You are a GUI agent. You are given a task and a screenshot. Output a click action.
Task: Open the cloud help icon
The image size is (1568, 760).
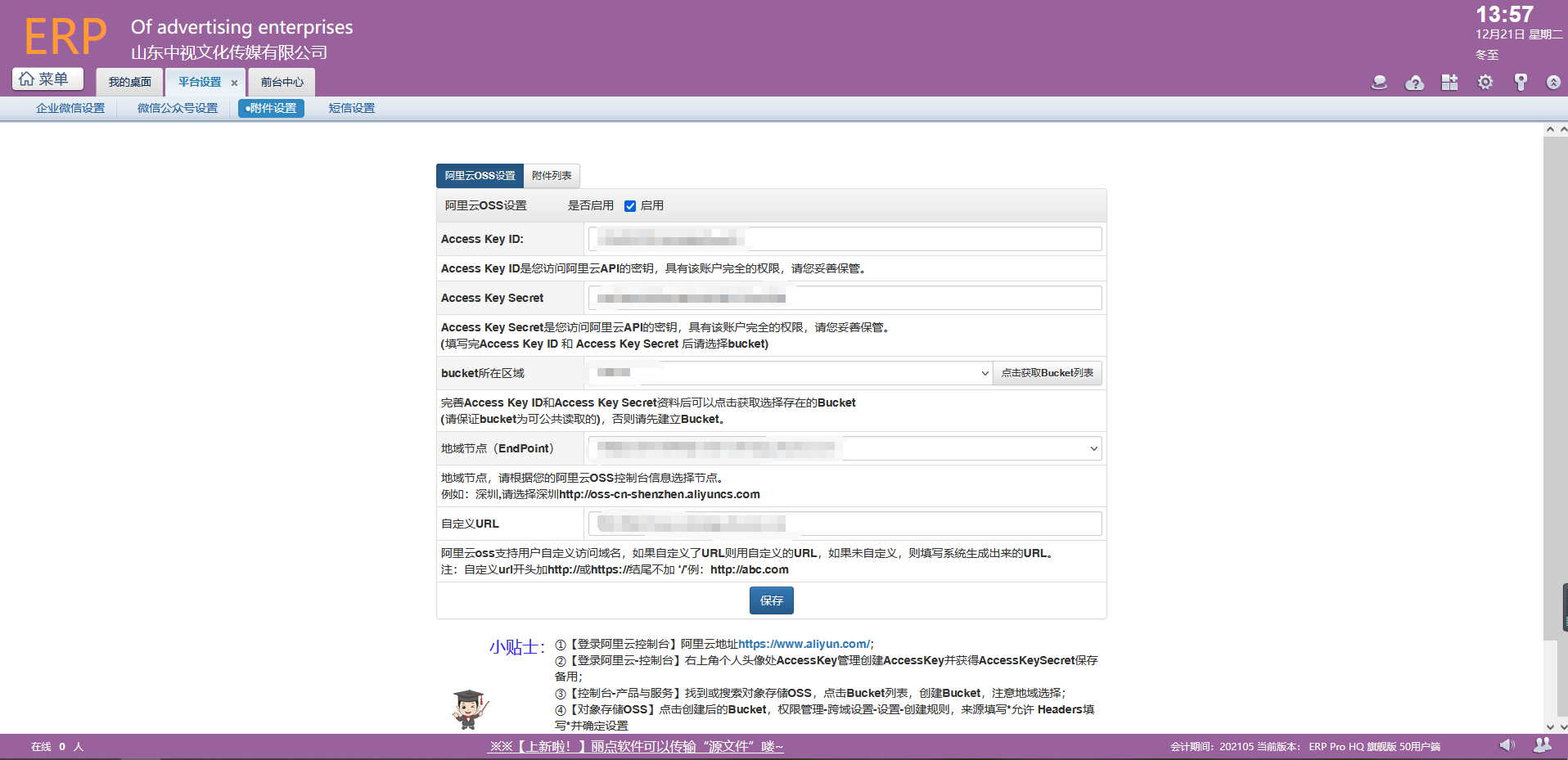[1414, 82]
